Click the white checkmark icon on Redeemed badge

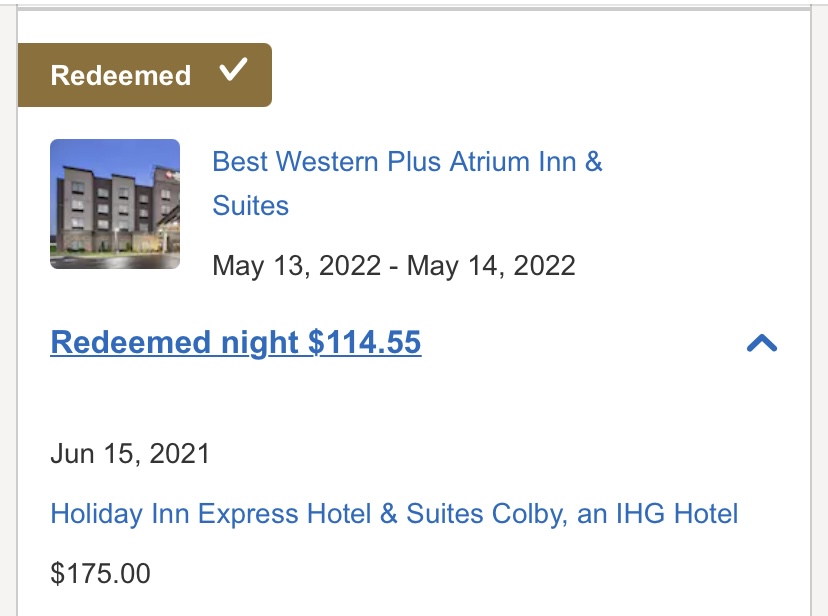coord(233,72)
